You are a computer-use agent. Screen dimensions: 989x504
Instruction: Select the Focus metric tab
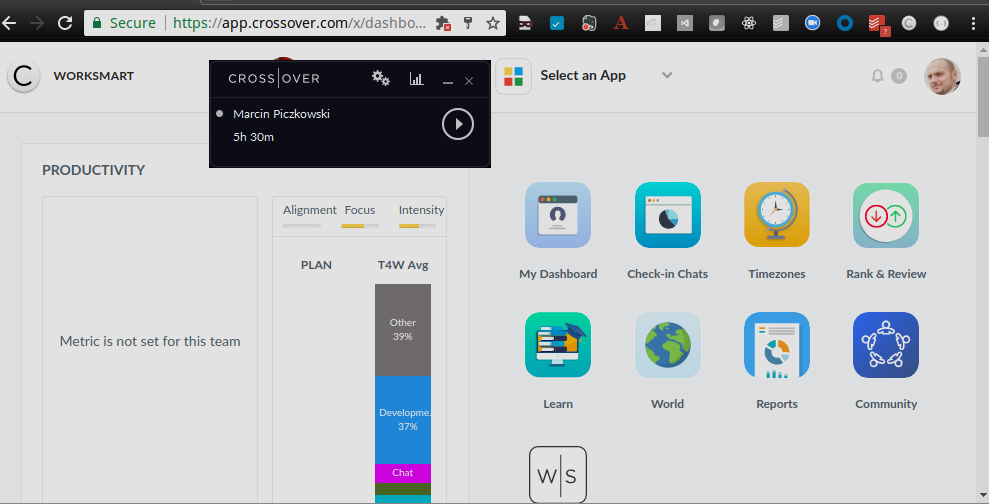(x=360, y=211)
